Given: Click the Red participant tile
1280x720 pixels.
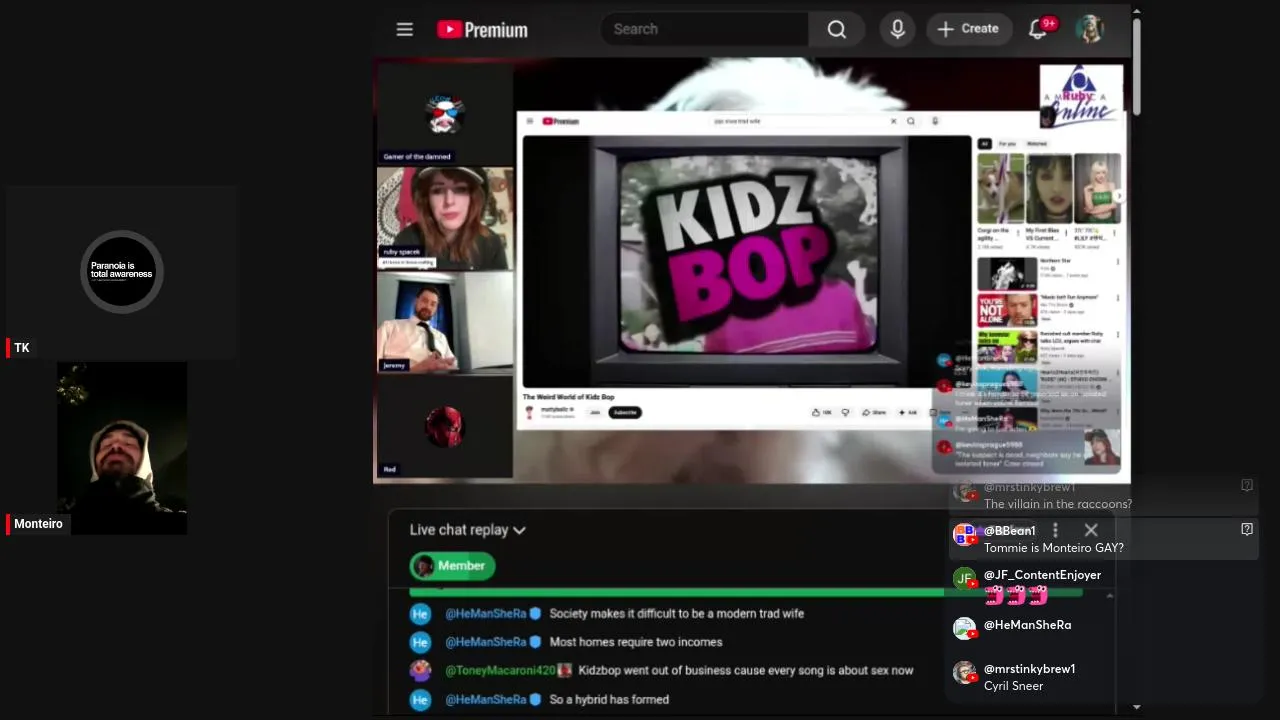Looking at the screenshot, I should 444,426.
